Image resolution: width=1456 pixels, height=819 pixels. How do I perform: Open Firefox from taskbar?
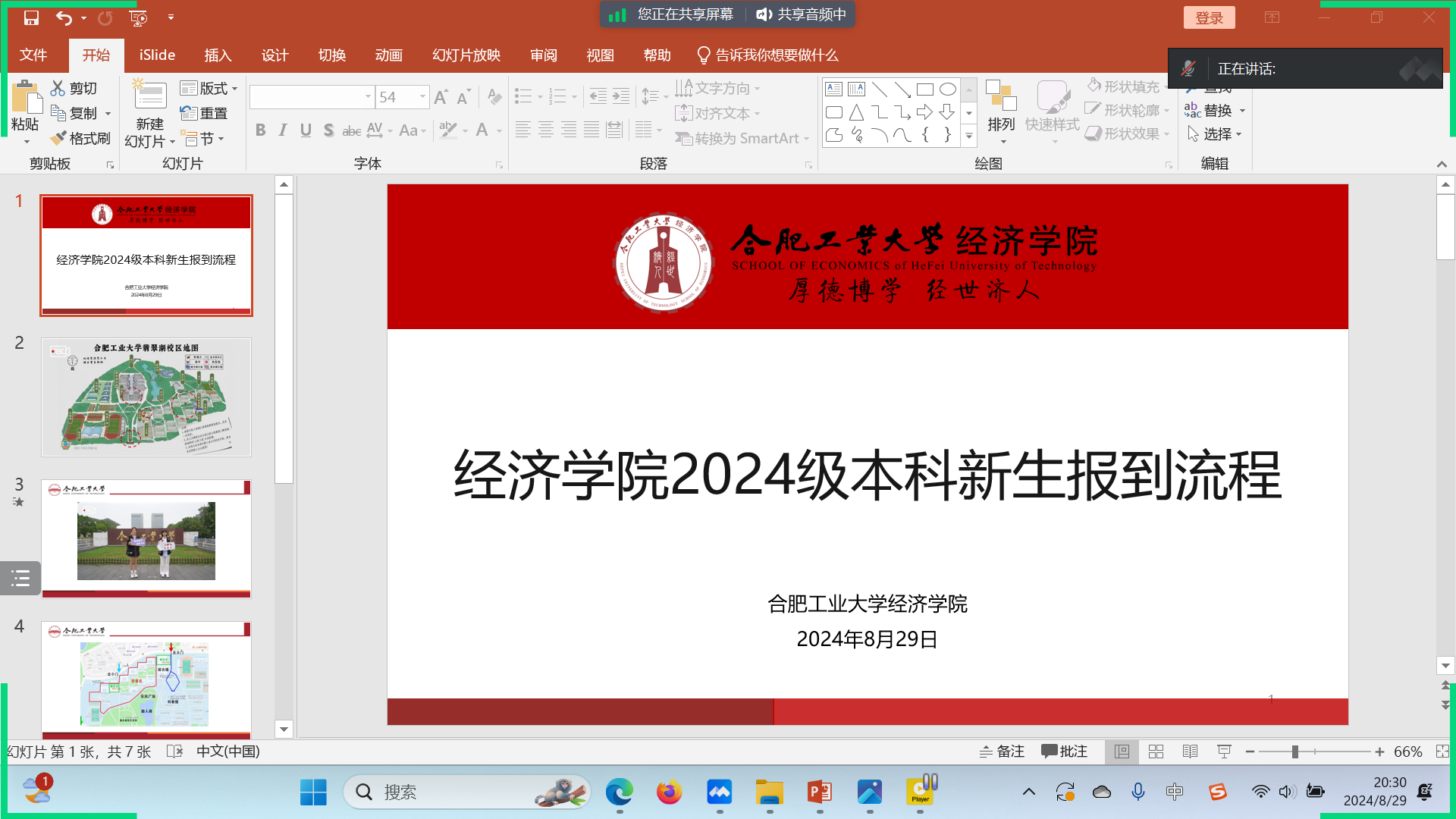coord(669,792)
